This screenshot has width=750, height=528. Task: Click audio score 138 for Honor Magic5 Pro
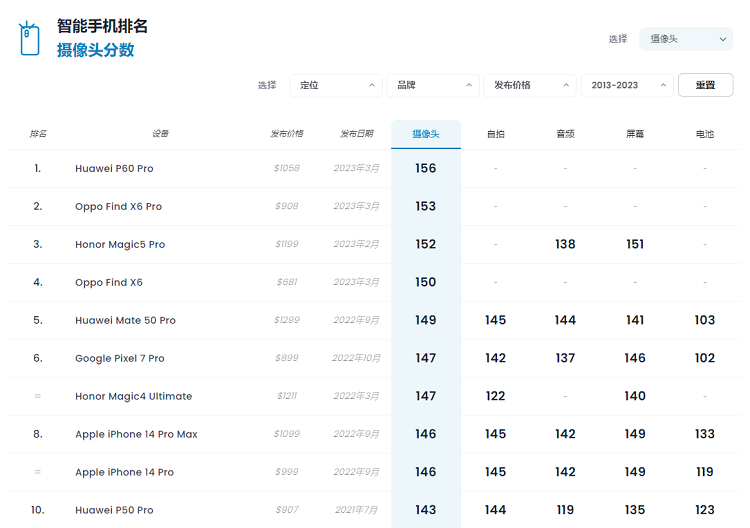(x=565, y=244)
